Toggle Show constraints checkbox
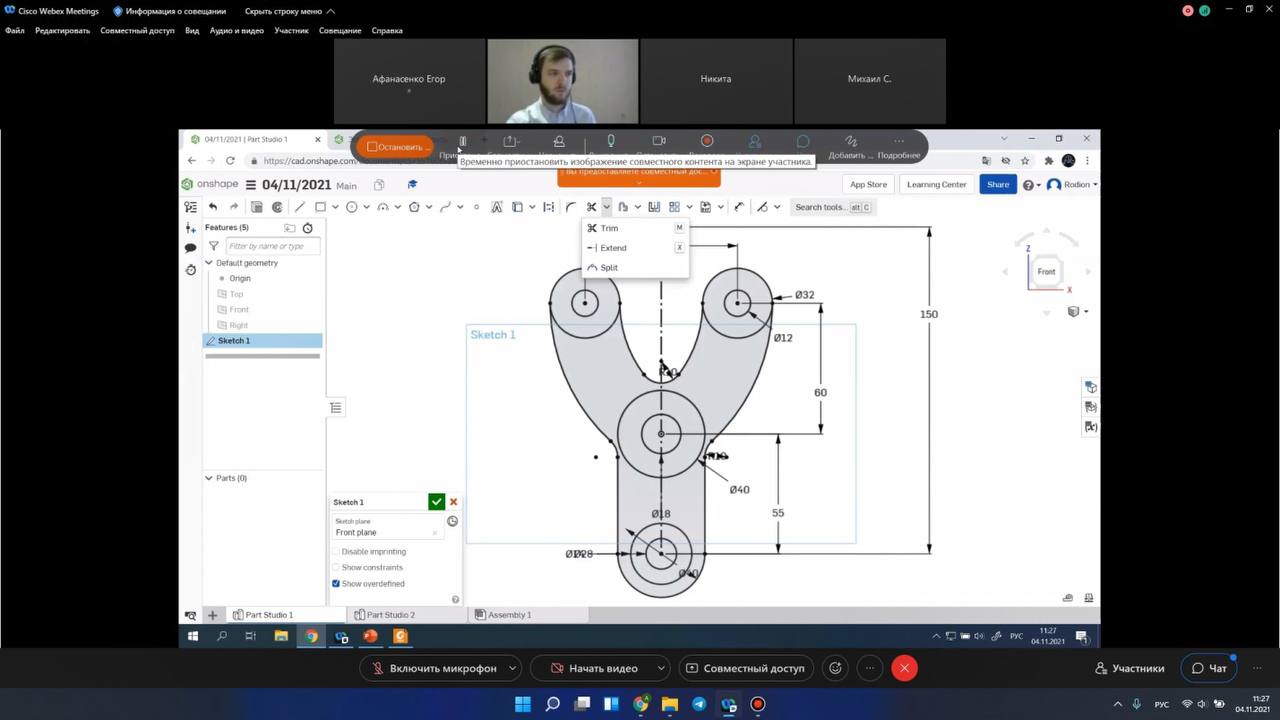1280x720 pixels. click(x=336, y=568)
